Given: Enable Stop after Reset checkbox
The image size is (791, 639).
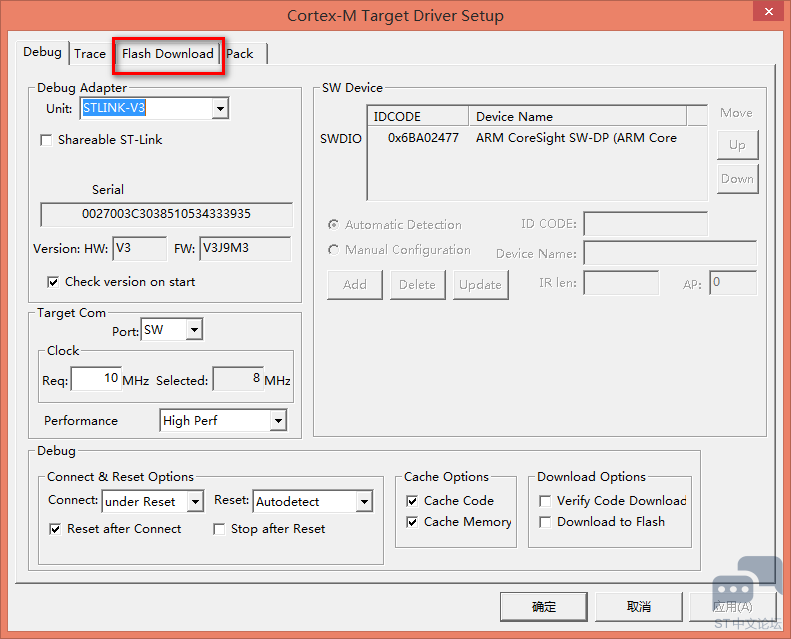Looking at the screenshot, I should click(x=219, y=529).
